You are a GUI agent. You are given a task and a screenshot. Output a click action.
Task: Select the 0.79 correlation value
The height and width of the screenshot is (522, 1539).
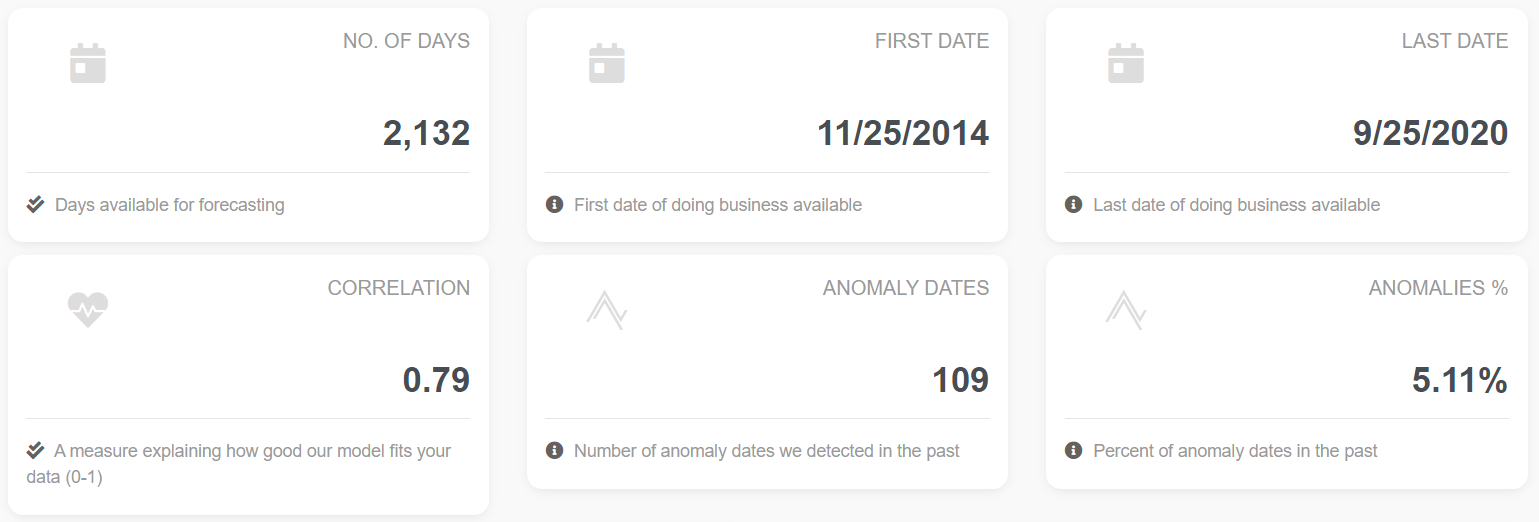coord(437,380)
